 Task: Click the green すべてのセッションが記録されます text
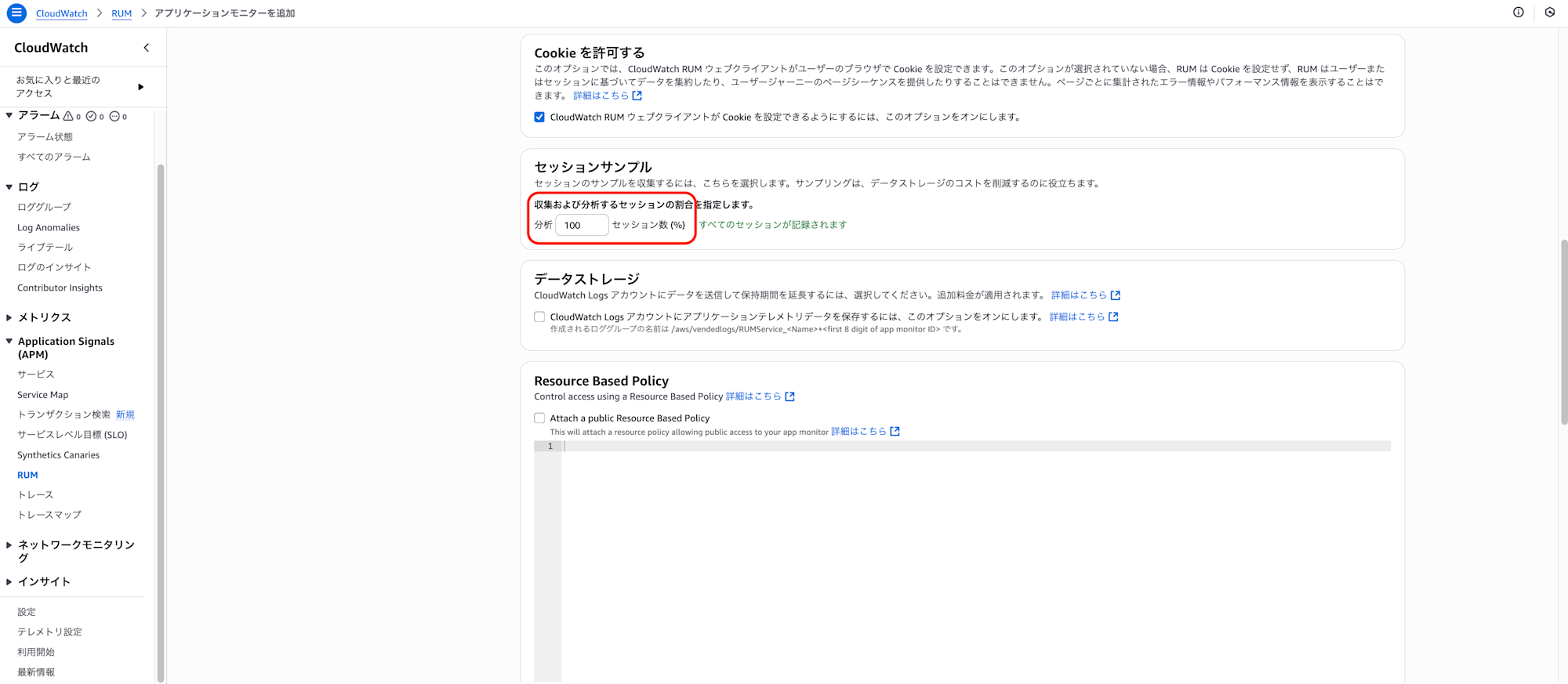773,225
